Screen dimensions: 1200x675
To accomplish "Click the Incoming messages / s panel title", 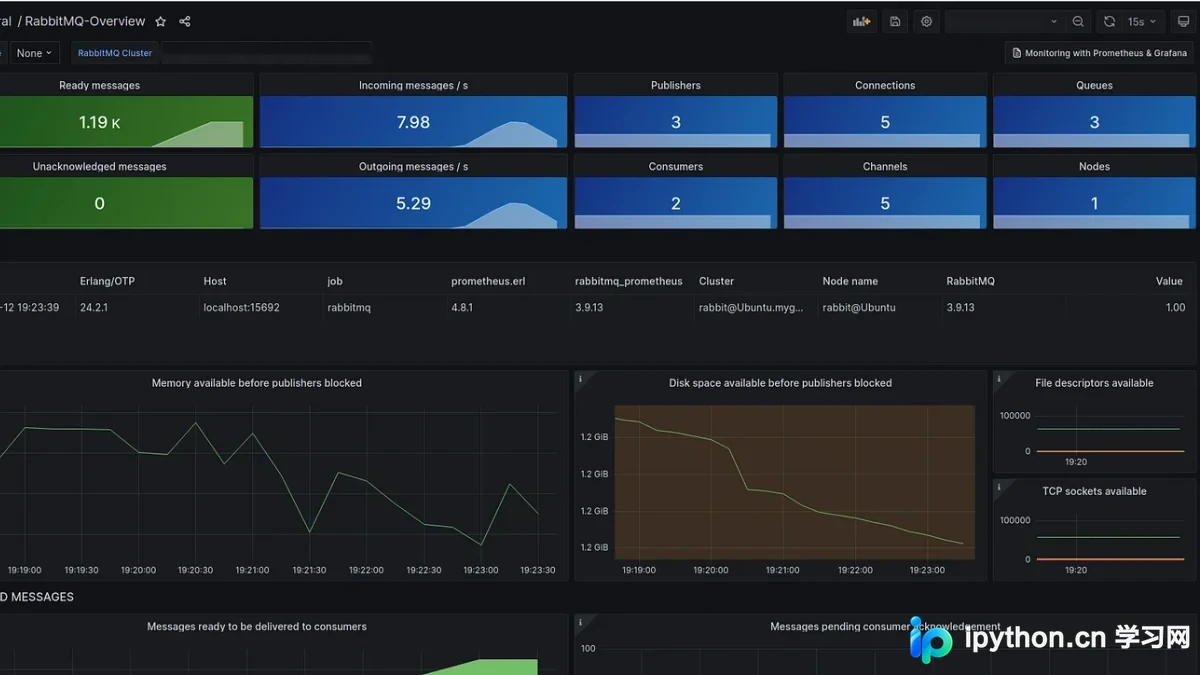I will pyautogui.click(x=413, y=85).
